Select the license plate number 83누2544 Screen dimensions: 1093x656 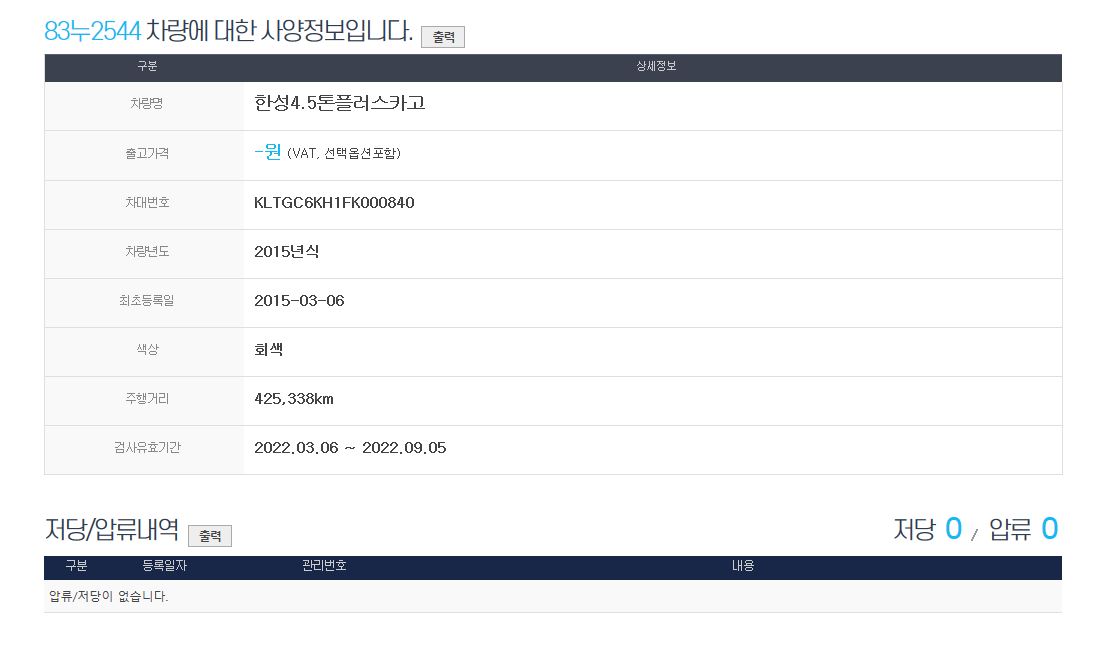point(93,31)
